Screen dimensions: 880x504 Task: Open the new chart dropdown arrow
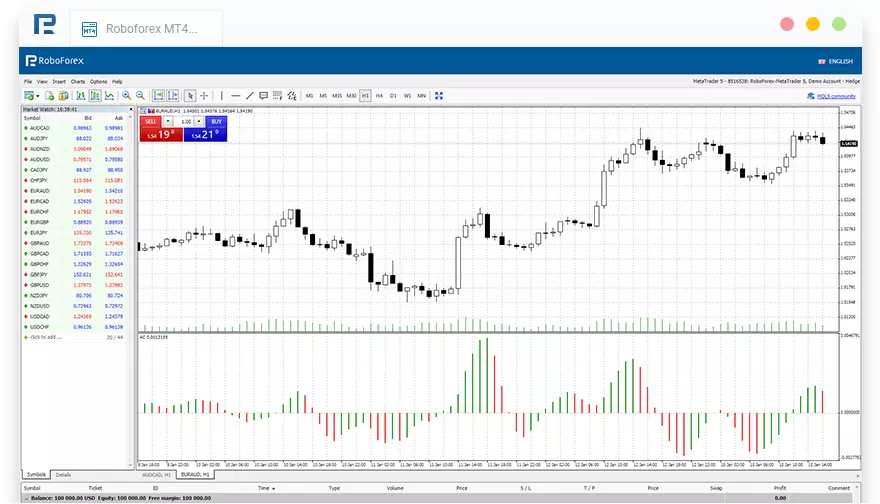(38, 96)
